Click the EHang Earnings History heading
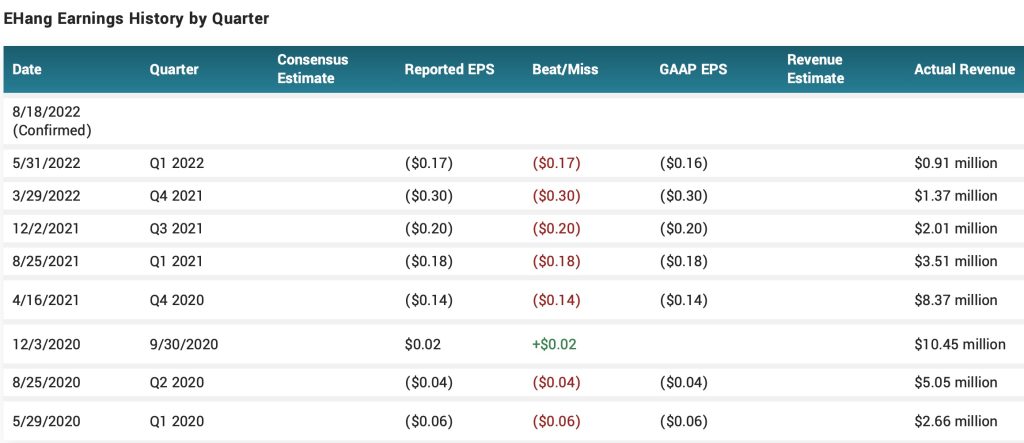Viewport: 1024px width, 443px height. pyautogui.click(x=136, y=19)
